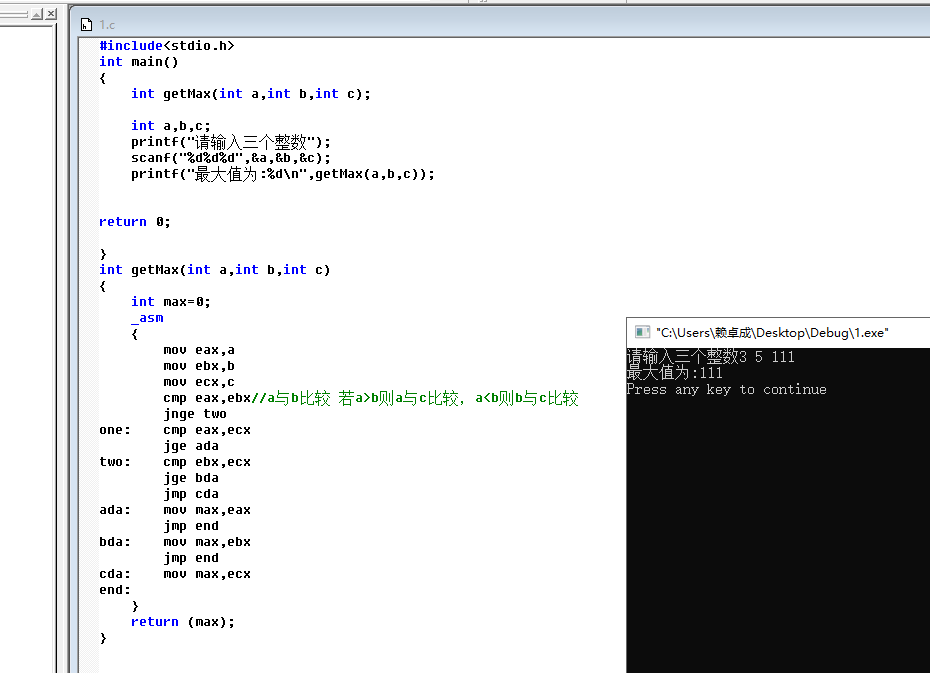Click the "jge bda" instruction
Viewport: 930px width, 673px height.
pyautogui.click(x=190, y=478)
